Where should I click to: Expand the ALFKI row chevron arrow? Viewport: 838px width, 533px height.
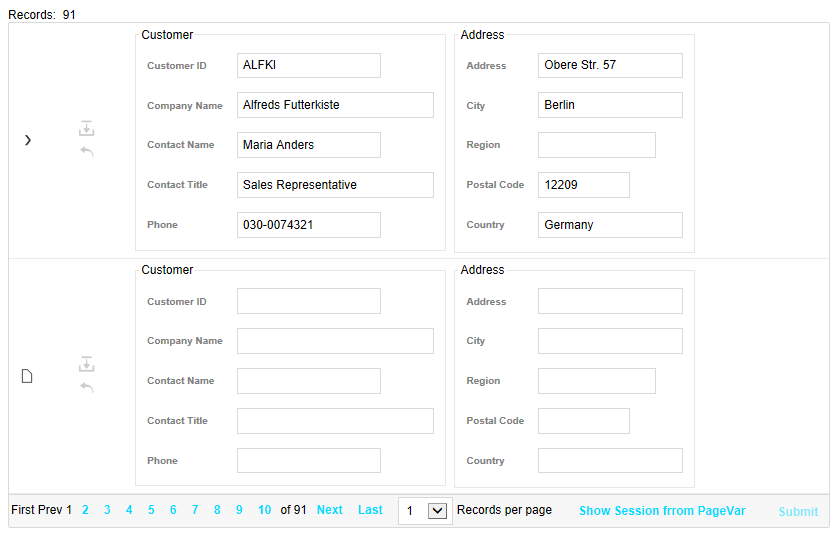pos(28,140)
